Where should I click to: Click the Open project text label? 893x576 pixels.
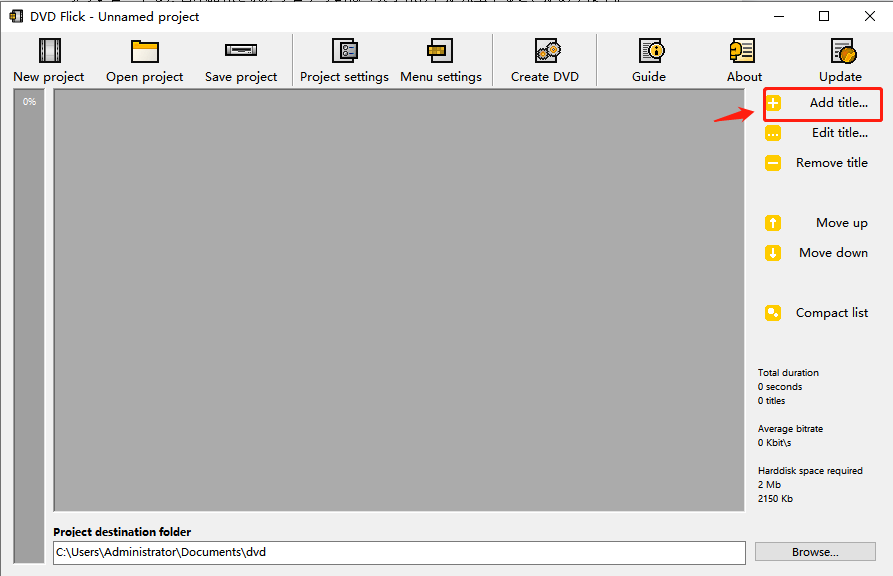point(145,77)
